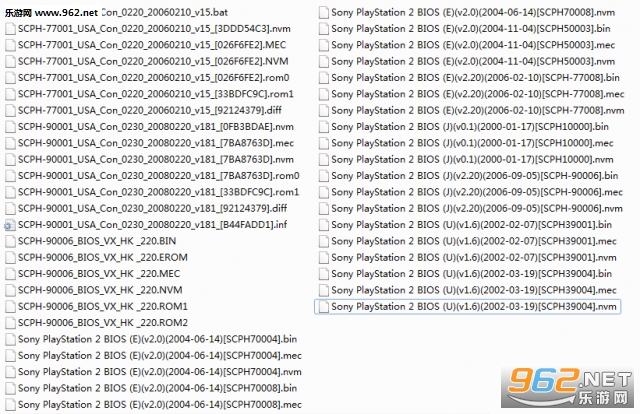Image resolution: width=640 pixels, height=414 pixels.
Task: Select SCPH-90006_BIOS_VX_HK _220.NVM file name
Action: point(100,290)
